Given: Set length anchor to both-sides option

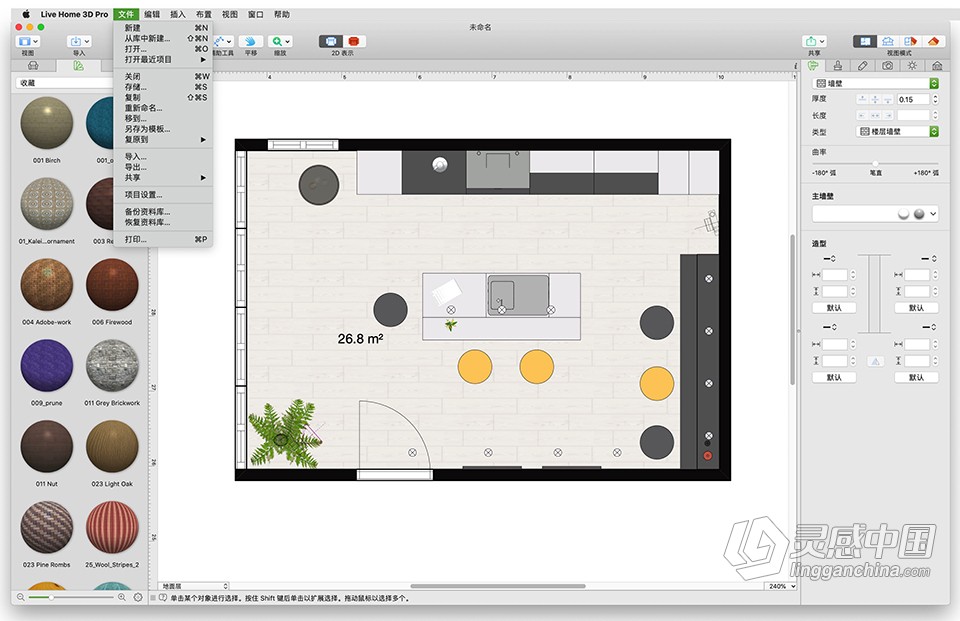Looking at the screenshot, I should coord(876,115).
